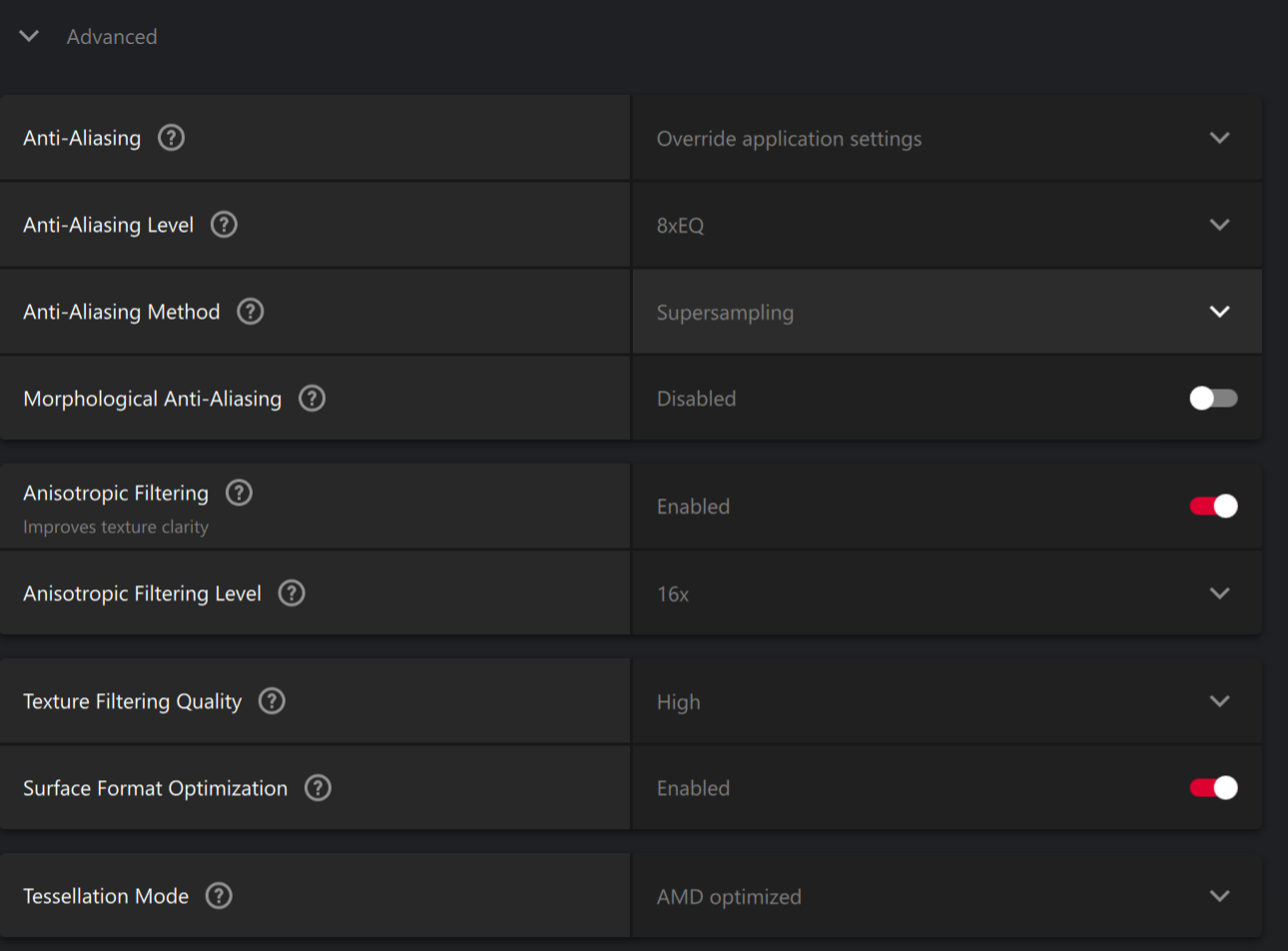The height and width of the screenshot is (951, 1288).
Task: Turn off Surface Format Optimization toggle
Action: point(1213,788)
